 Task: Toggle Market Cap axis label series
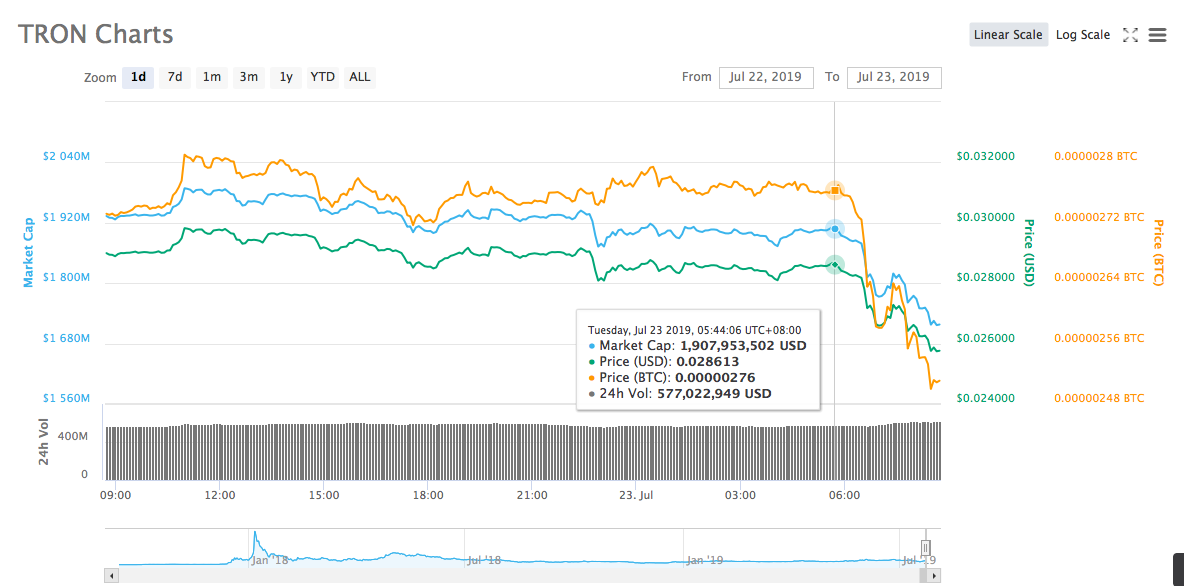(29, 250)
